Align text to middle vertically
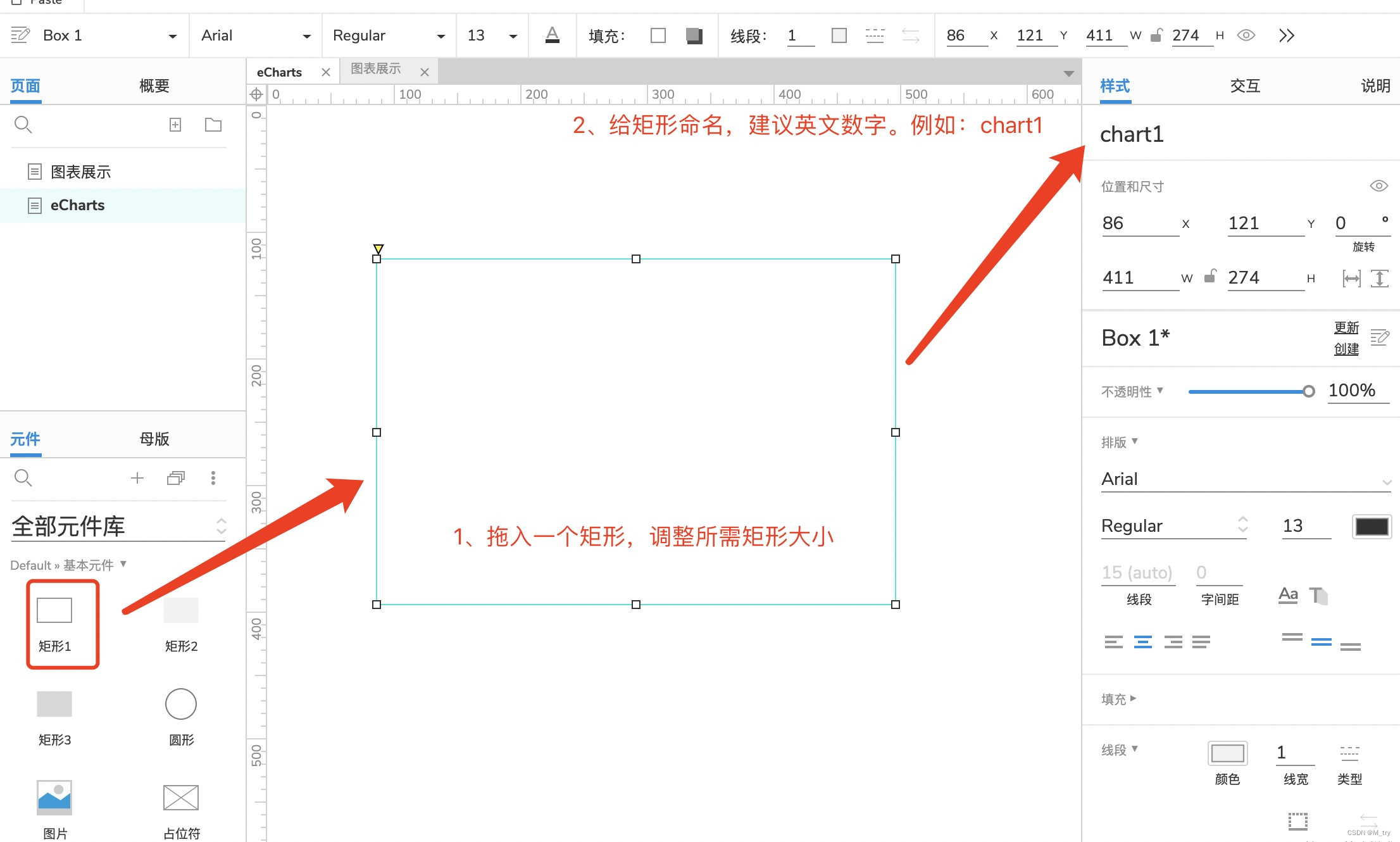1400x842 pixels. [x=1322, y=643]
